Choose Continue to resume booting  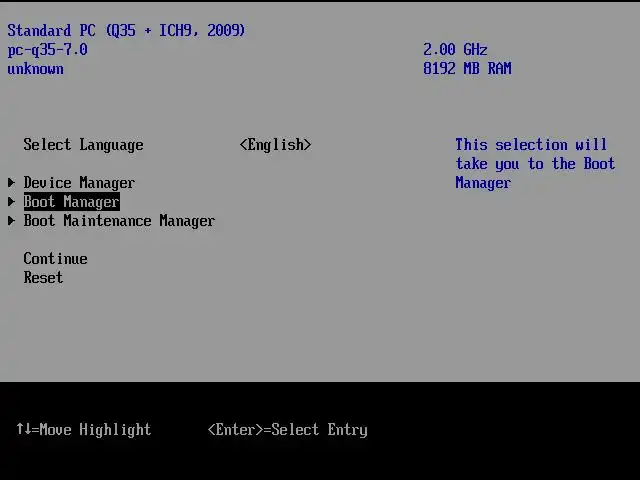coord(55,259)
